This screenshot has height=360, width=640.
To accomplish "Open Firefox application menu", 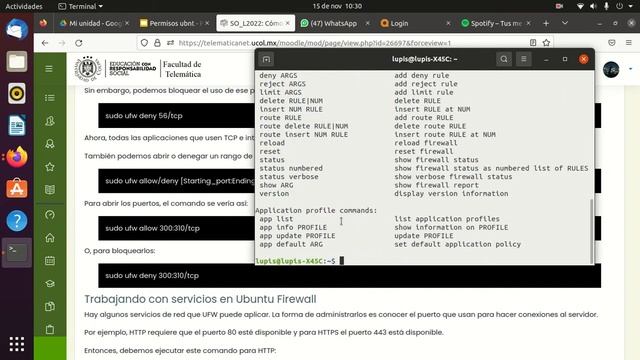I will coord(629,42).
